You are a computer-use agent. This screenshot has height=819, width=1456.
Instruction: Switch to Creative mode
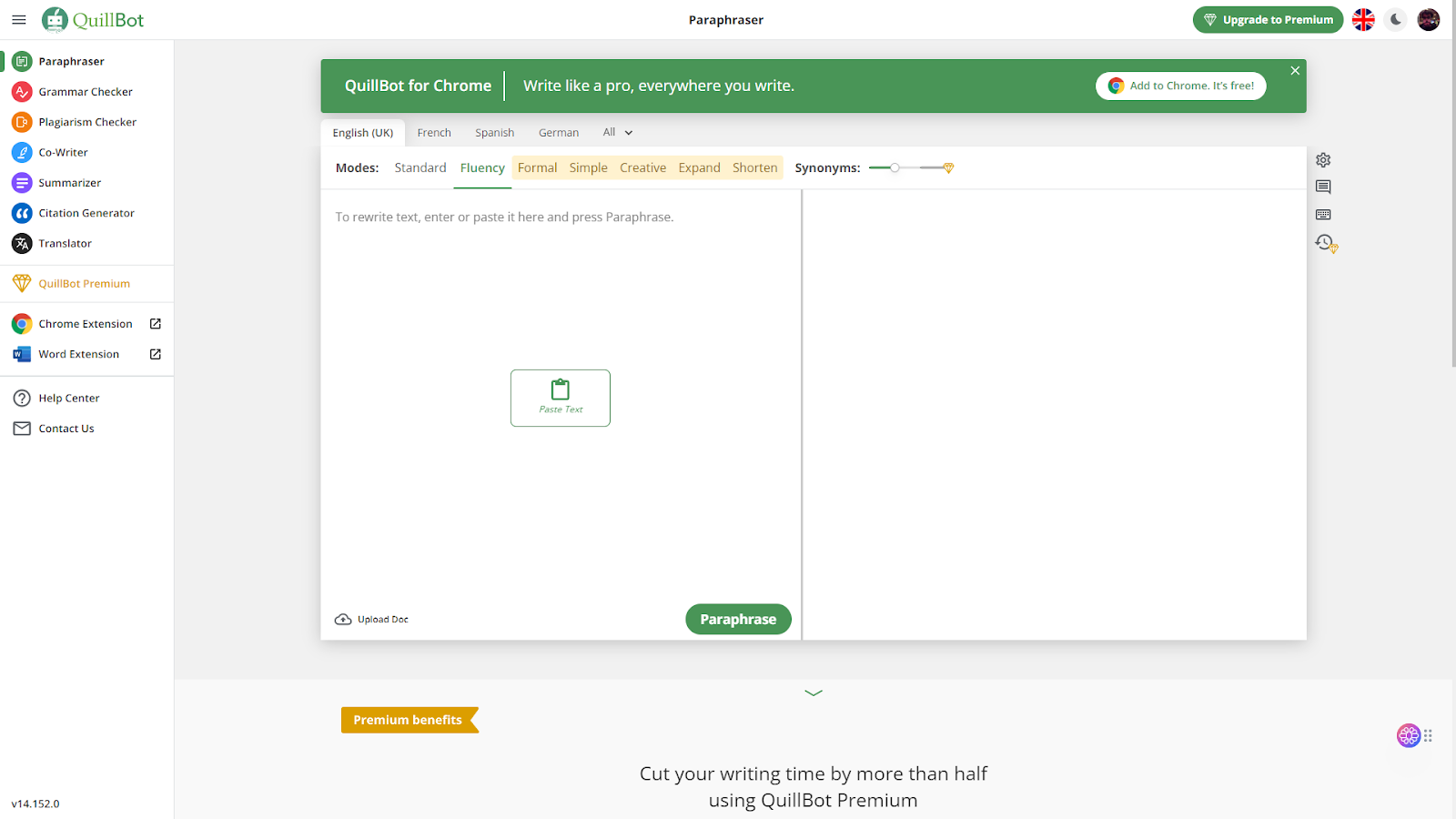pyautogui.click(x=643, y=167)
